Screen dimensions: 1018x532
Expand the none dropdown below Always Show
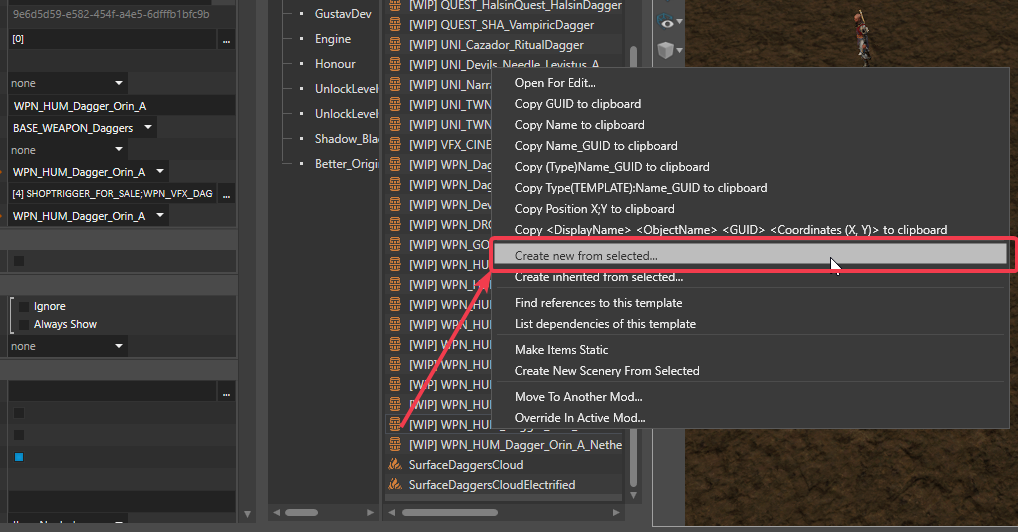click(119, 346)
